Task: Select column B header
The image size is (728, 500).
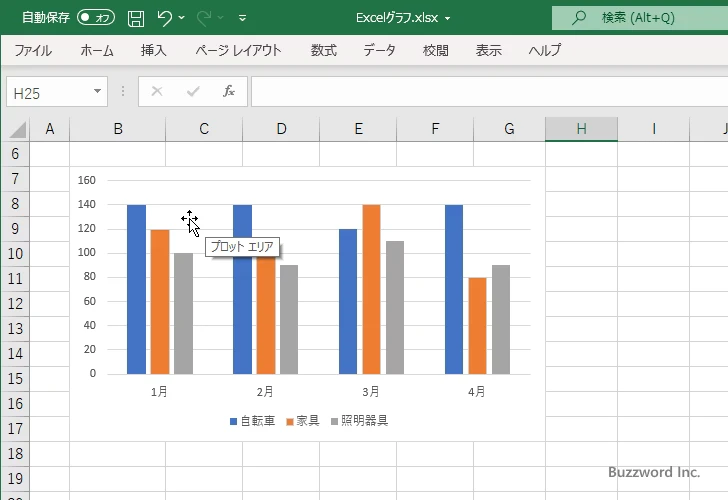Action: pos(118,129)
